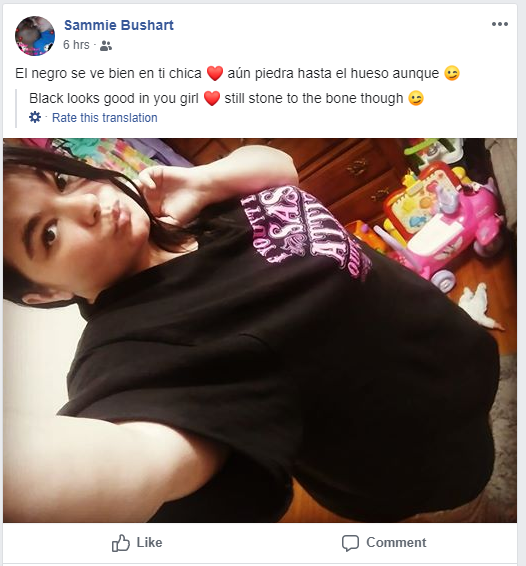
Task: Click the red heart emoji in Spanish text
Action: [215, 73]
